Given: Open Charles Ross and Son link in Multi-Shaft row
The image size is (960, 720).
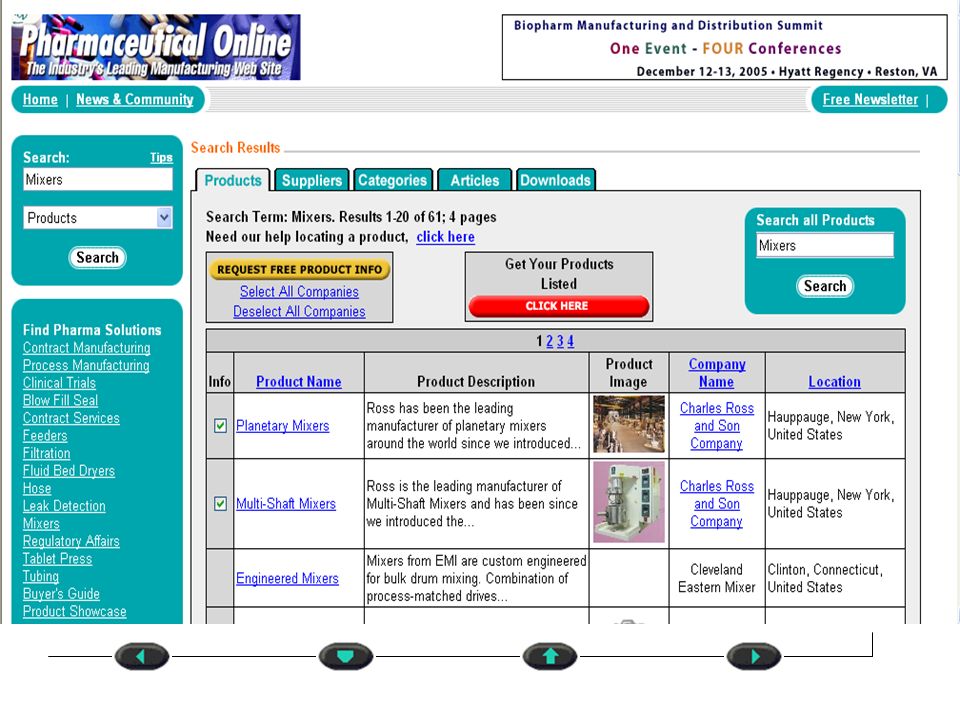Looking at the screenshot, I should (x=717, y=503).
